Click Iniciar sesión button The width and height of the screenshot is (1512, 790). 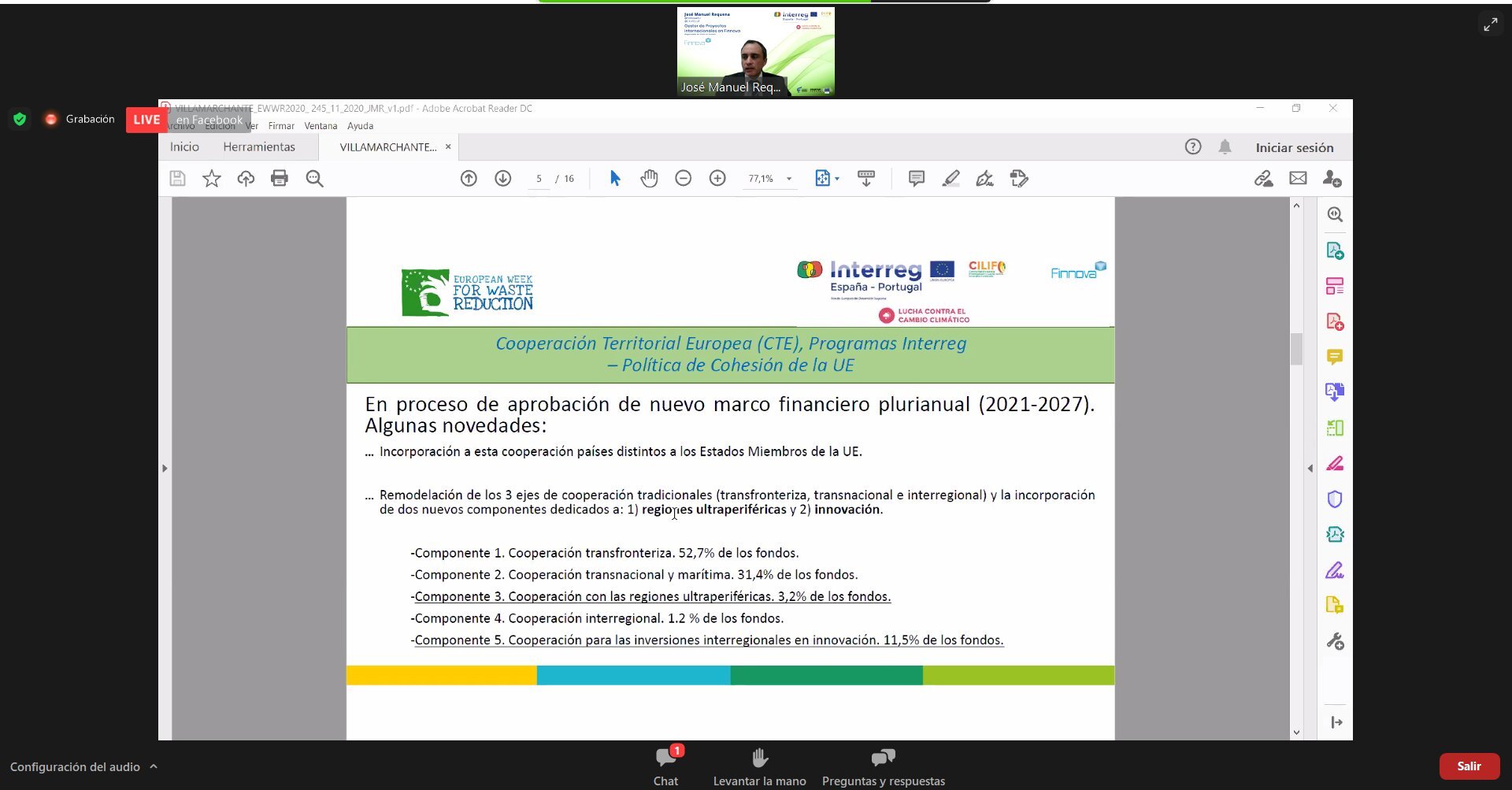click(1294, 147)
